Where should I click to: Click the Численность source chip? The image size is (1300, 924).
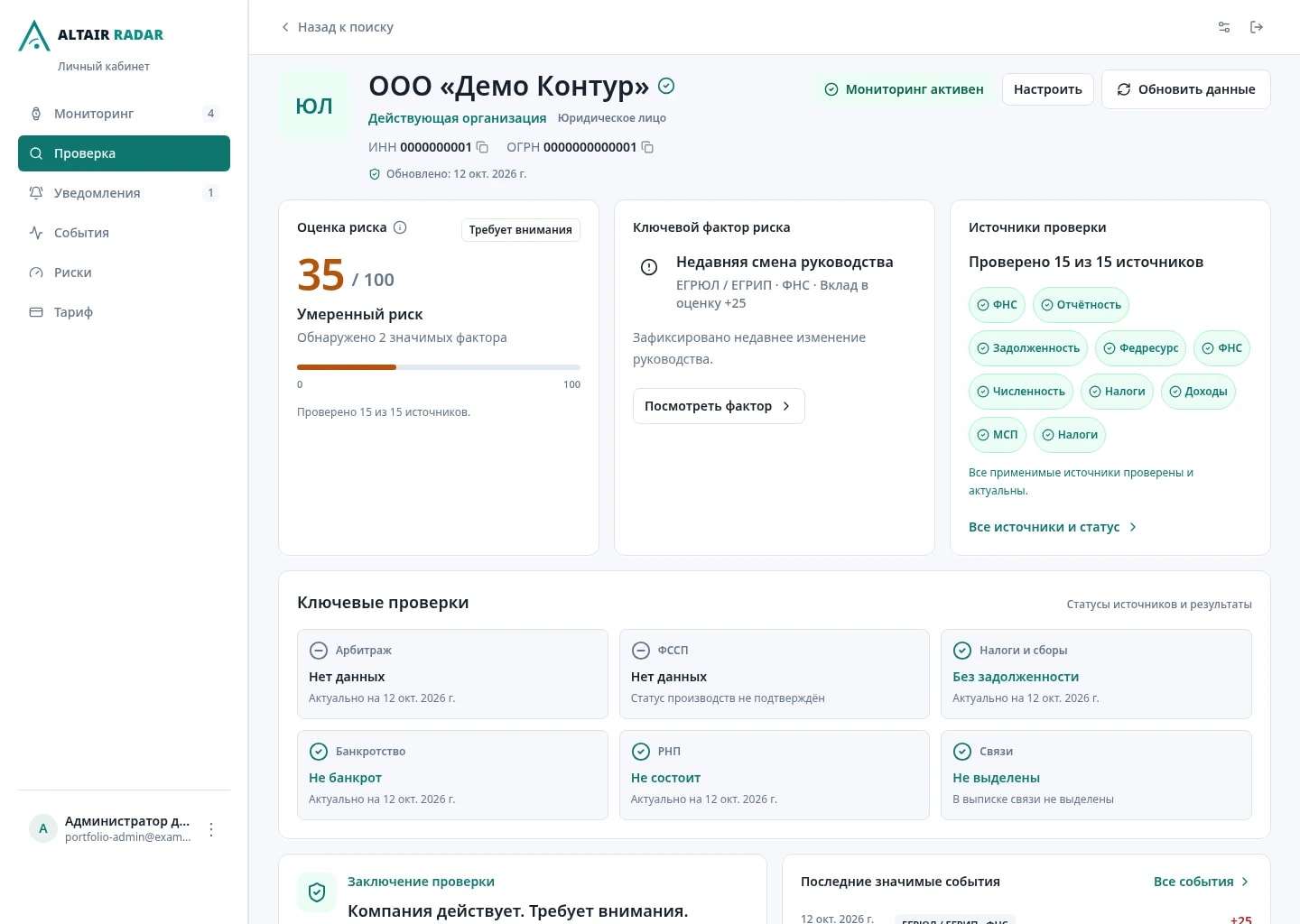pos(1021,392)
